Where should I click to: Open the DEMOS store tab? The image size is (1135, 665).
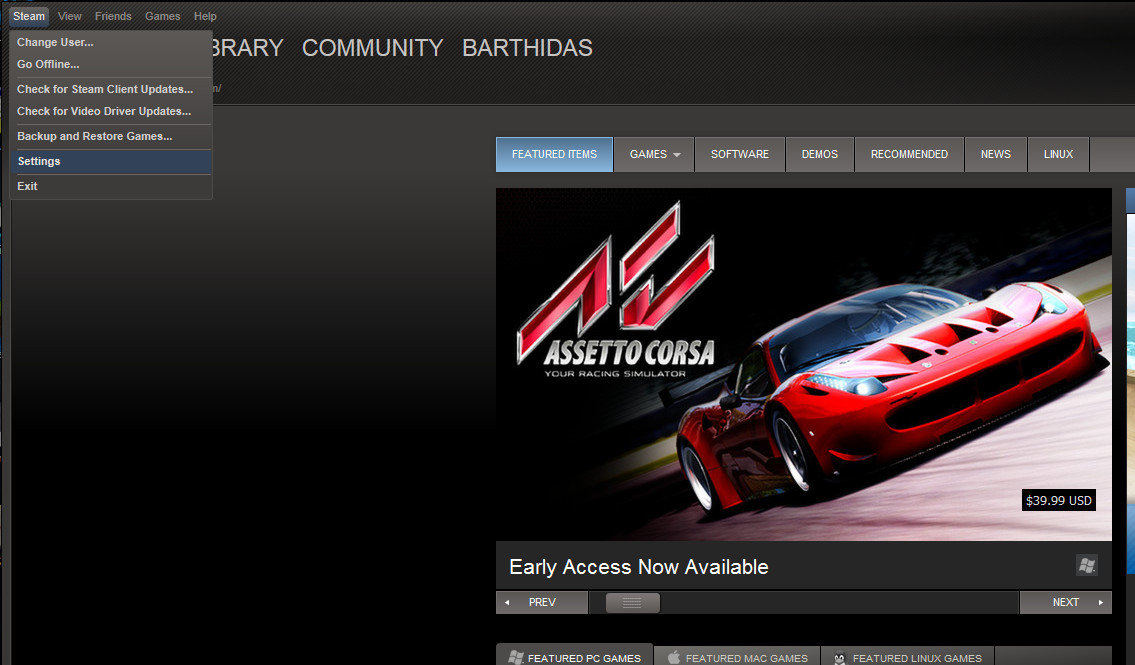819,154
